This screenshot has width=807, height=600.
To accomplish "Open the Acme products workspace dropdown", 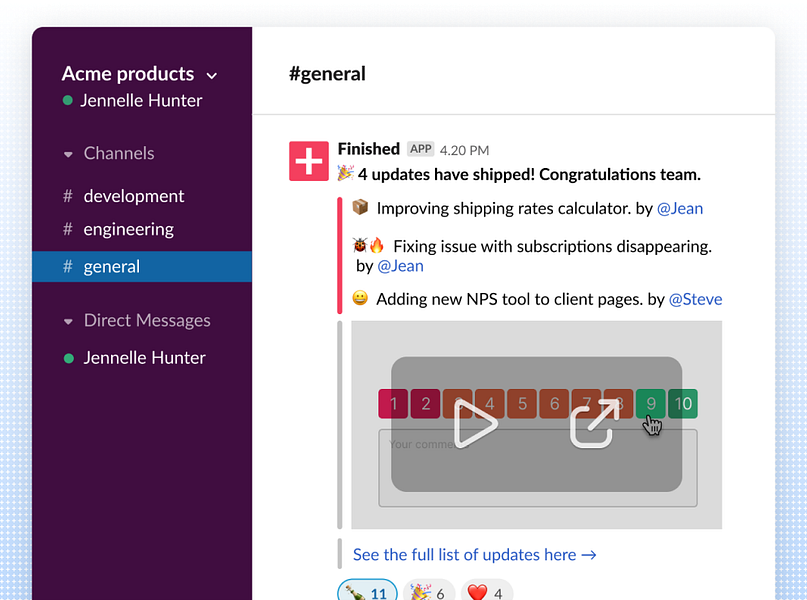I will click(x=211, y=75).
